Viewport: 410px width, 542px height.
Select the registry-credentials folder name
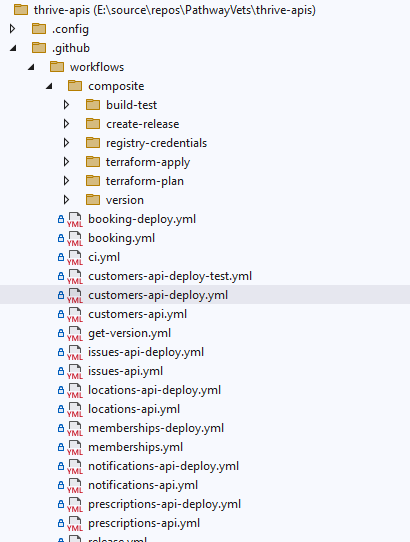pyautogui.click(x=156, y=143)
